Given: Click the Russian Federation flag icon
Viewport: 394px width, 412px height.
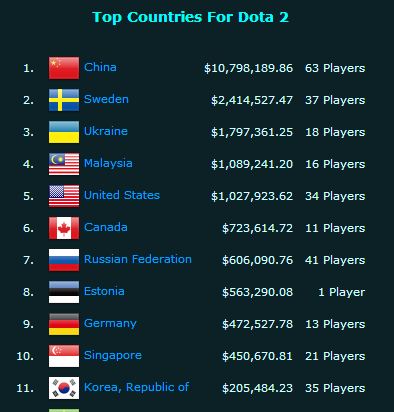Looking at the screenshot, I should [x=64, y=260].
